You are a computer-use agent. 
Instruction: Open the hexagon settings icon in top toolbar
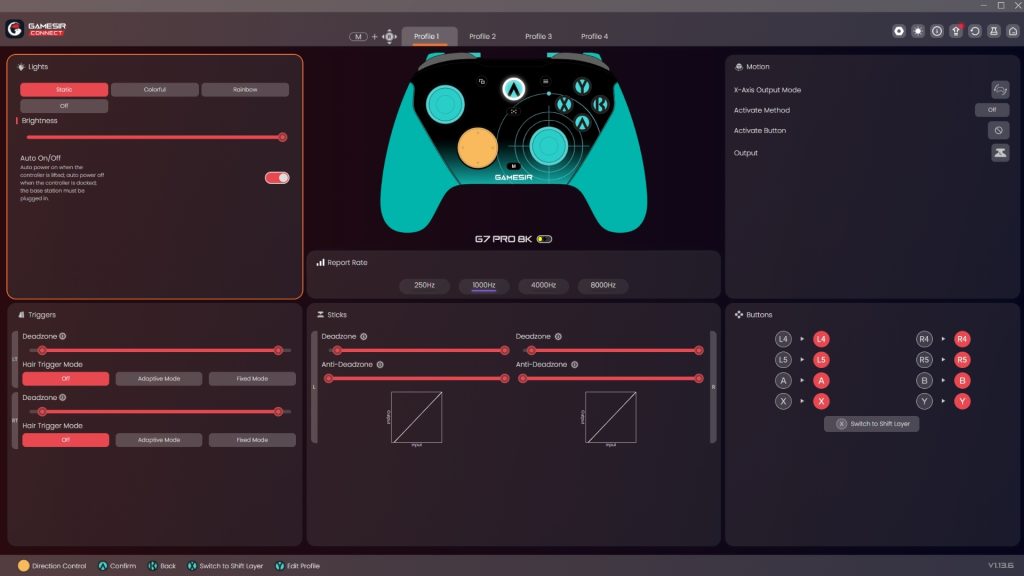pos(899,31)
